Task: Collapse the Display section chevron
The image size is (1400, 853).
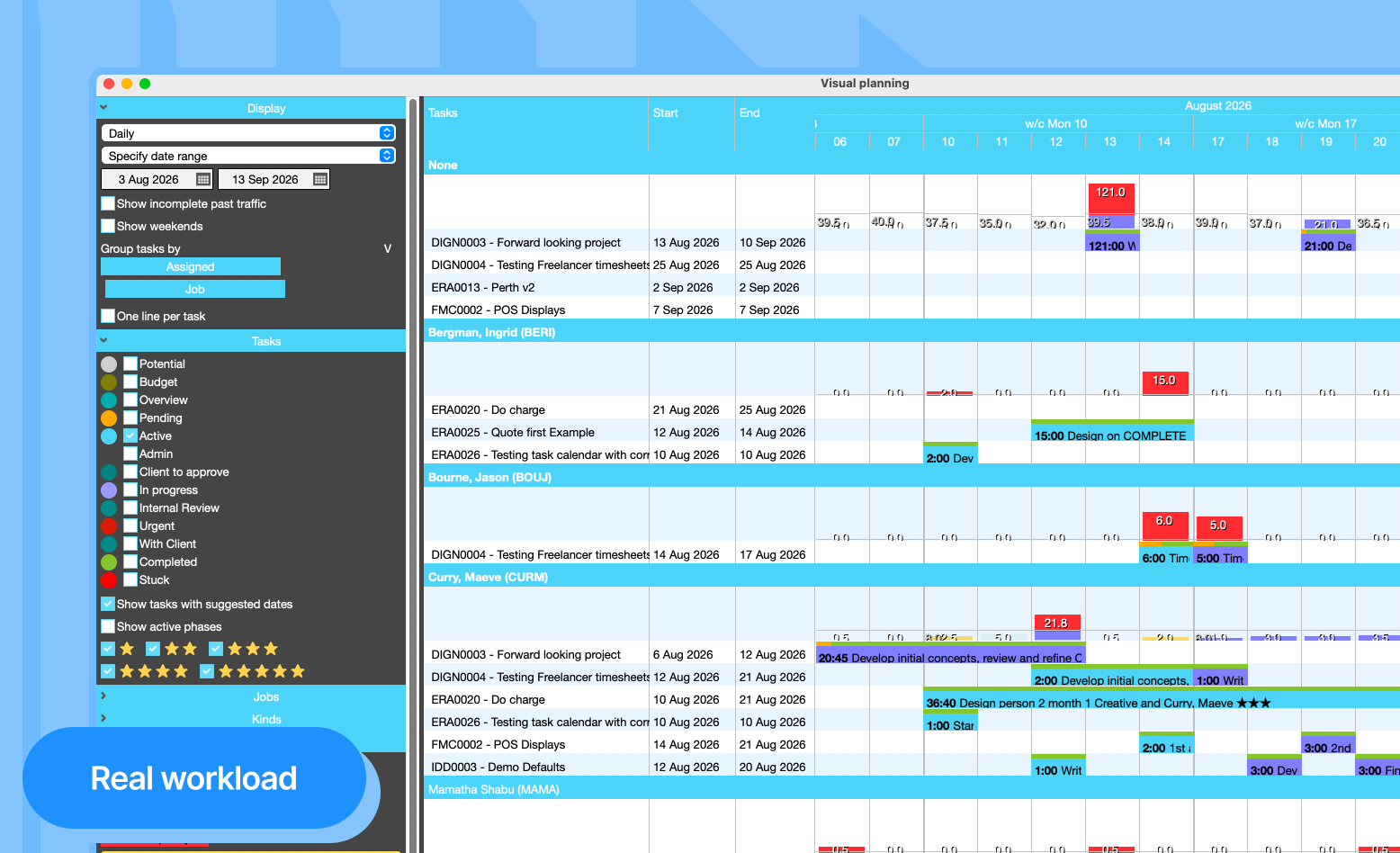Action: (x=103, y=107)
